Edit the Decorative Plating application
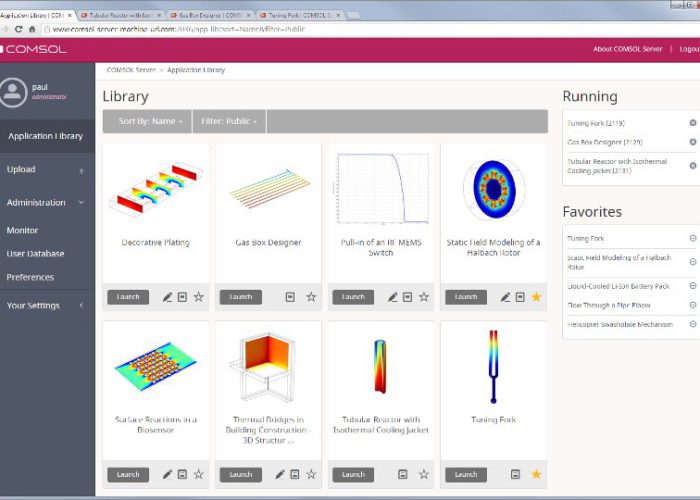This screenshot has height=500, width=700. [167, 297]
